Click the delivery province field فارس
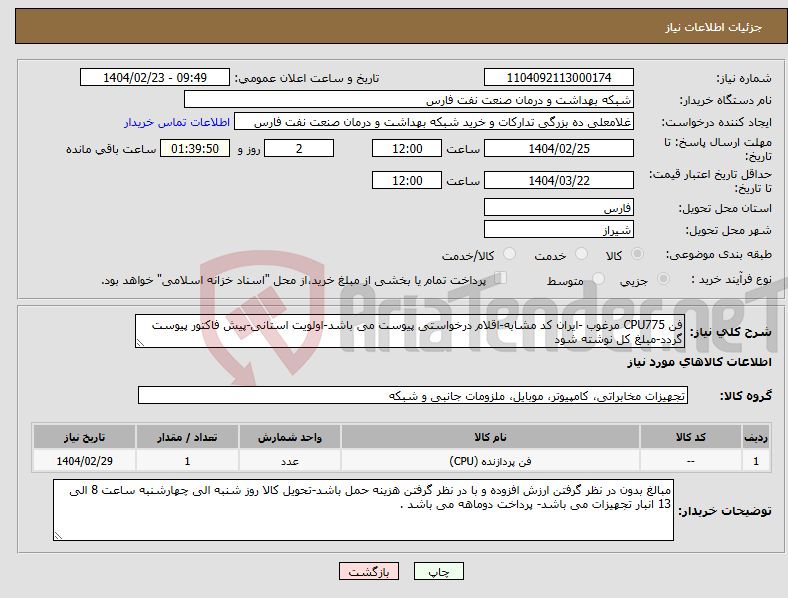 558,208
